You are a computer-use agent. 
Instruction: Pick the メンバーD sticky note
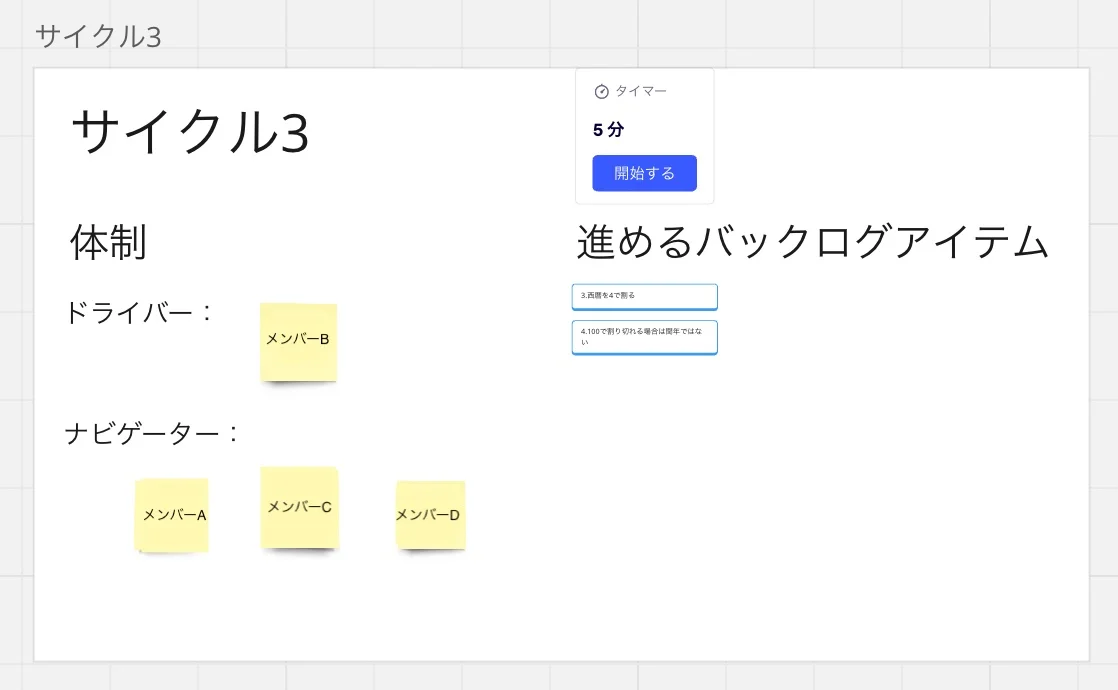(430, 515)
